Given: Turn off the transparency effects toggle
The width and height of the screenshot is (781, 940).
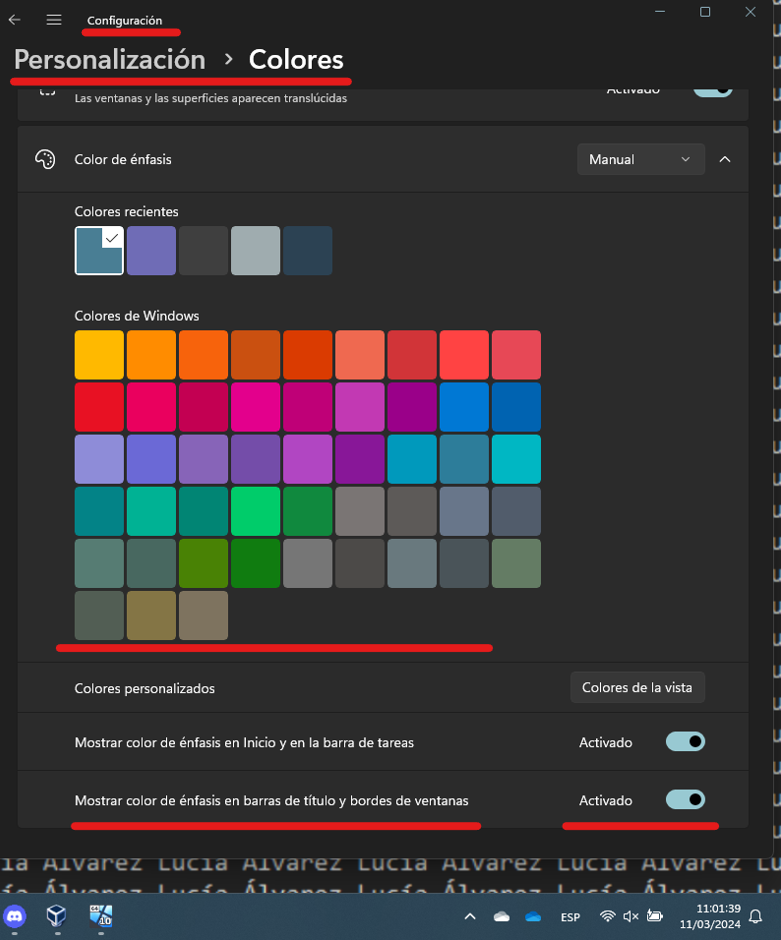Looking at the screenshot, I should [x=712, y=89].
